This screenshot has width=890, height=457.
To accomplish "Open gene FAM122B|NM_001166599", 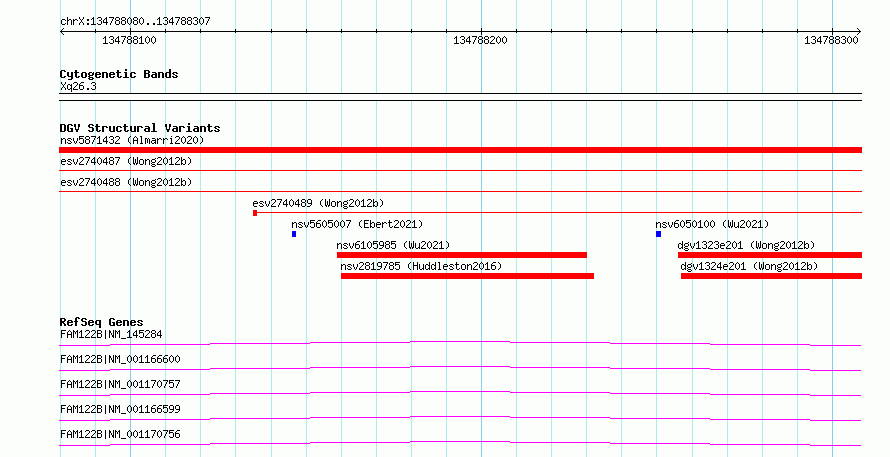I will (120, 409).
